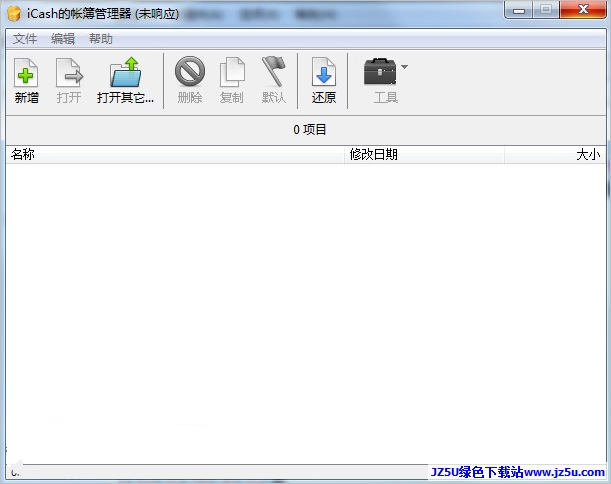Click the 打开 (Open) toolbar icon

[x=69, y=73]
